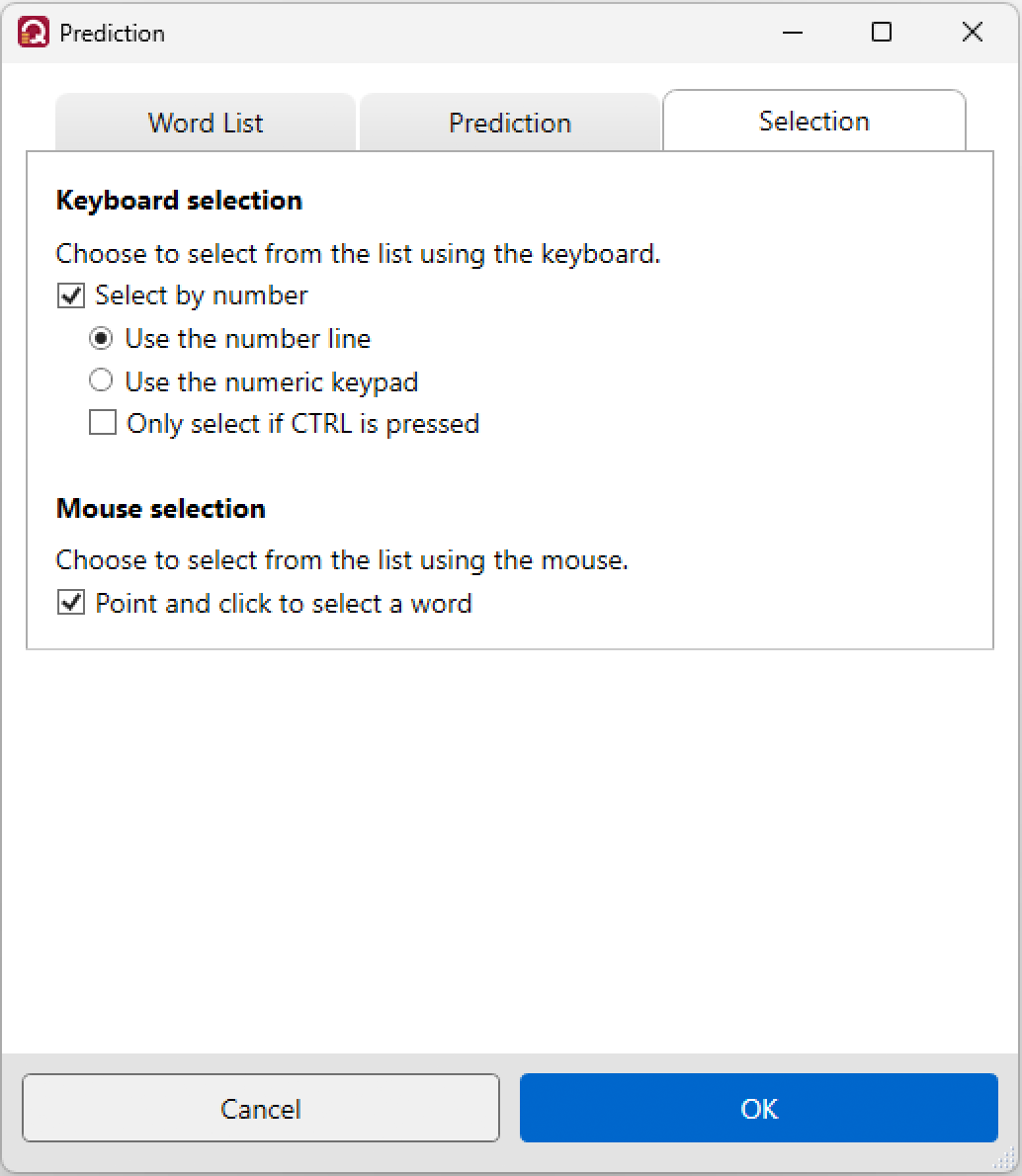Confirm settings with the OK button
Screen dimensions: 1022x1176
point(759,1108)
